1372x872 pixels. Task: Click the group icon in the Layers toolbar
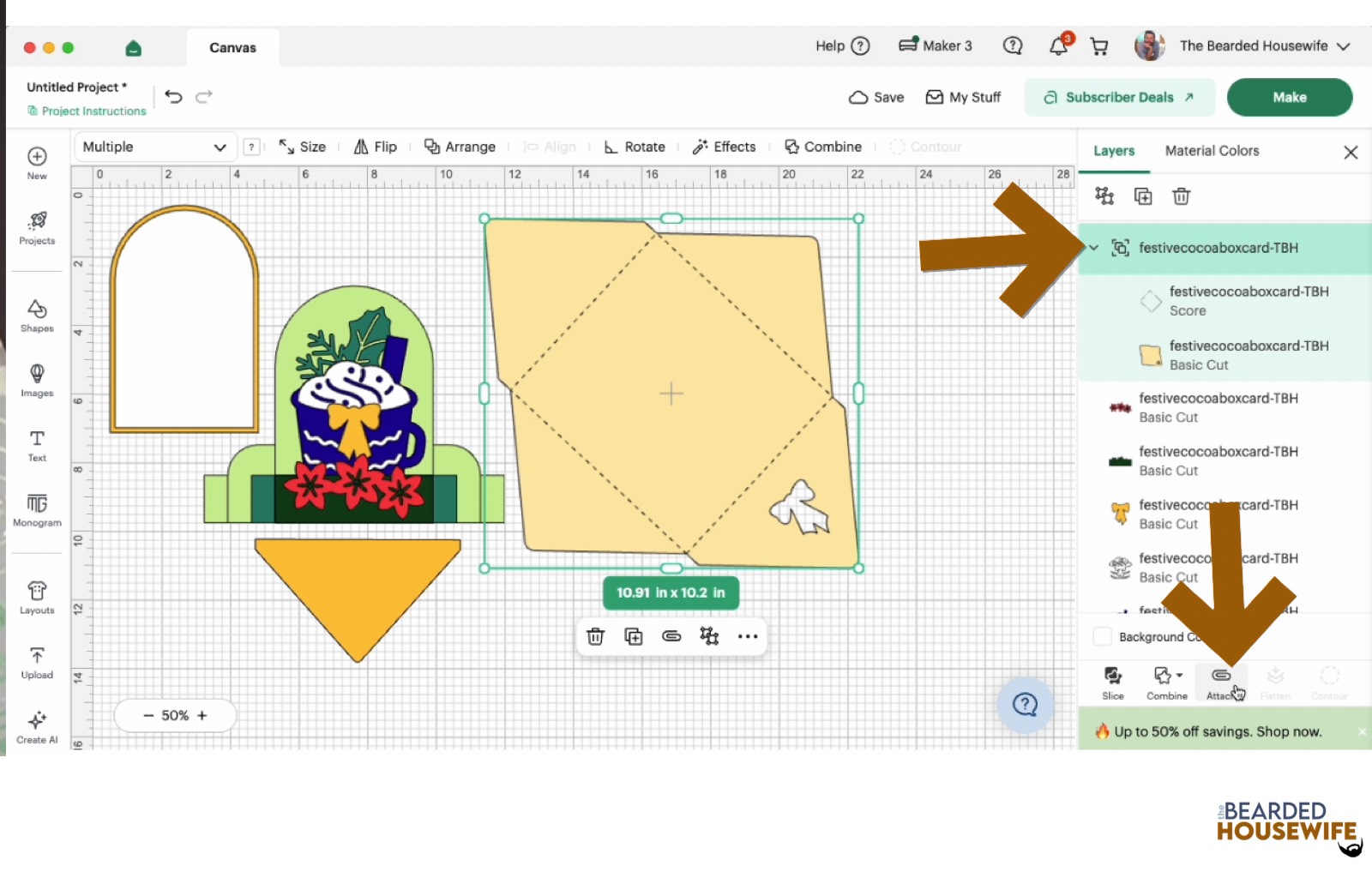(1104, 196)
